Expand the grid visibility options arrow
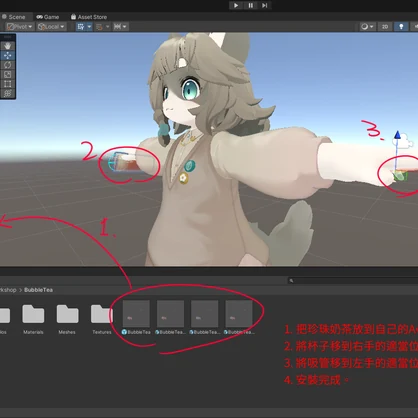Viewport: 418px width, 418px height. [x=89, y=27]
